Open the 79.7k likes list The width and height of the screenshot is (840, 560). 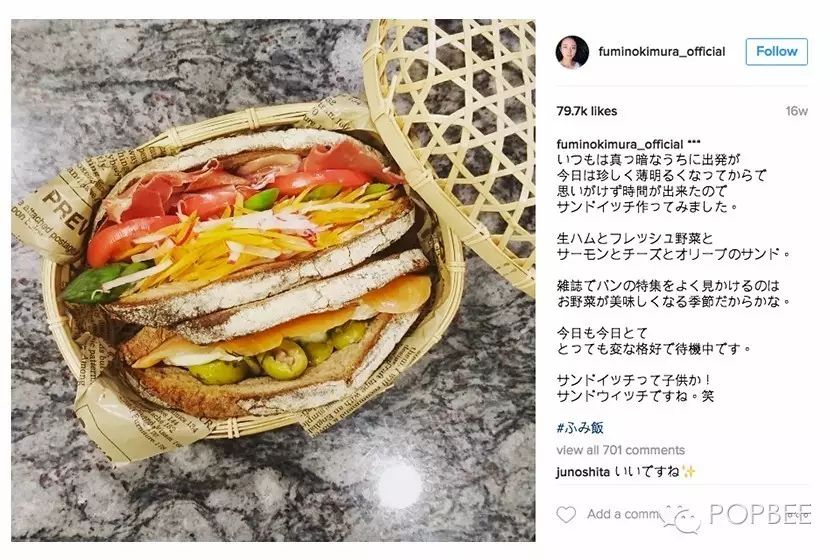click(x=587, y=111)
